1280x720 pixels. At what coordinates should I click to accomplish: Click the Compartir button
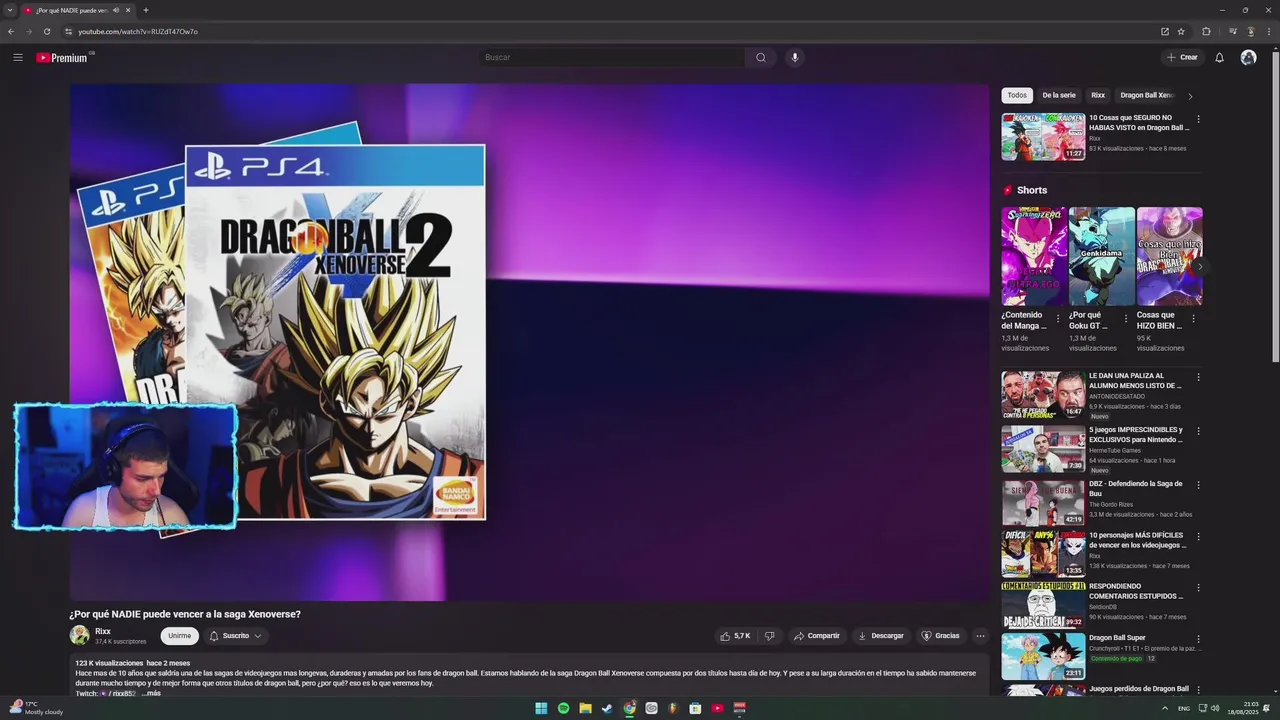point(817,636)
